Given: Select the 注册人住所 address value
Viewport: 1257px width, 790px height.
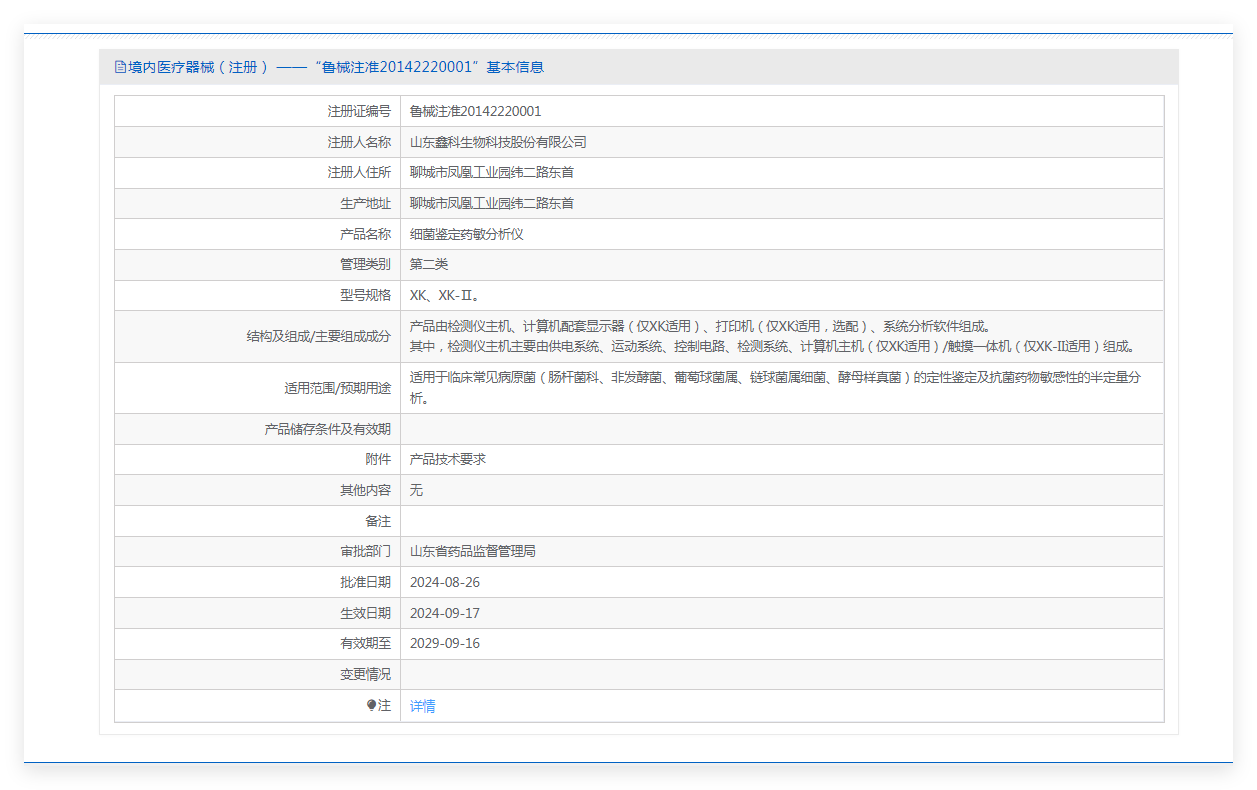Looking at the screenshot, I should [x=492, y=172].
